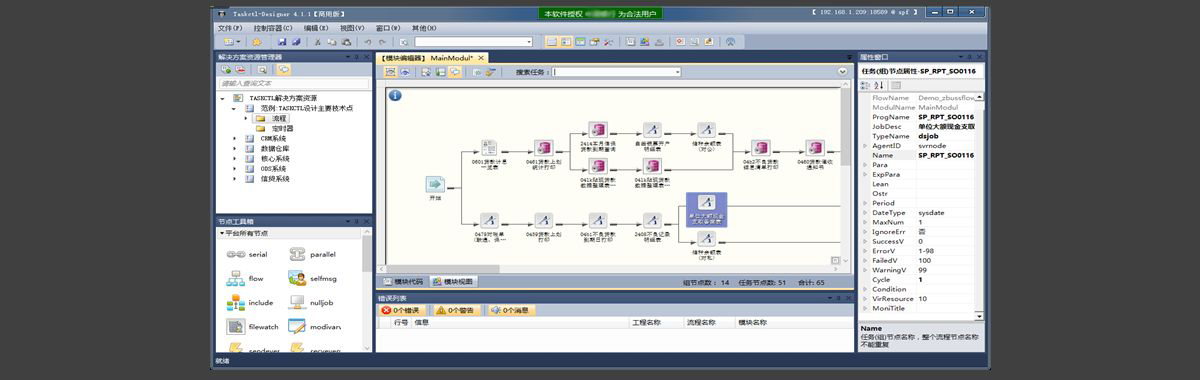Pick the nulljob node icon
1200x380 pixels.
pyautogui.click(x=298, y=303)
